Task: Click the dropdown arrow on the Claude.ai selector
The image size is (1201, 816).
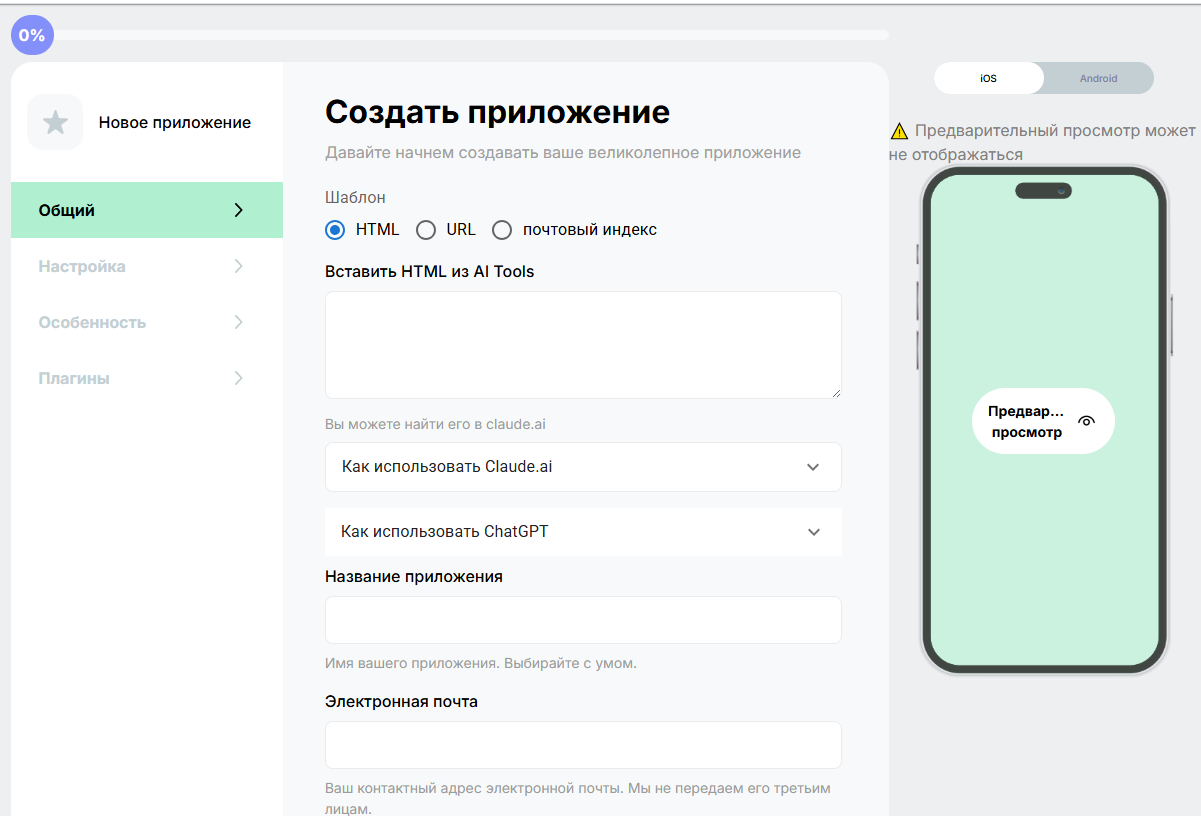Action: coord(814,467)
